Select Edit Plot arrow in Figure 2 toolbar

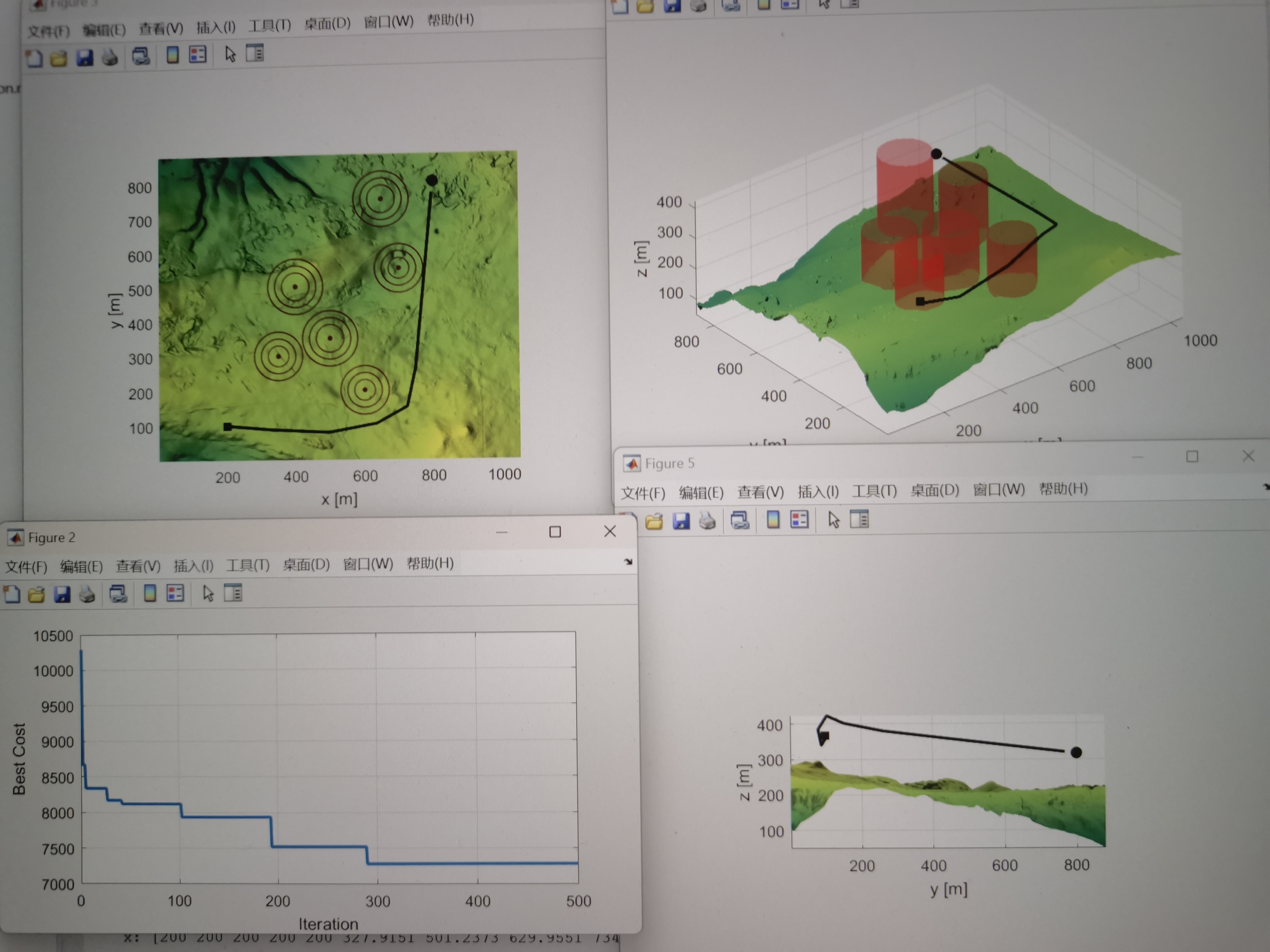[208, 593]
